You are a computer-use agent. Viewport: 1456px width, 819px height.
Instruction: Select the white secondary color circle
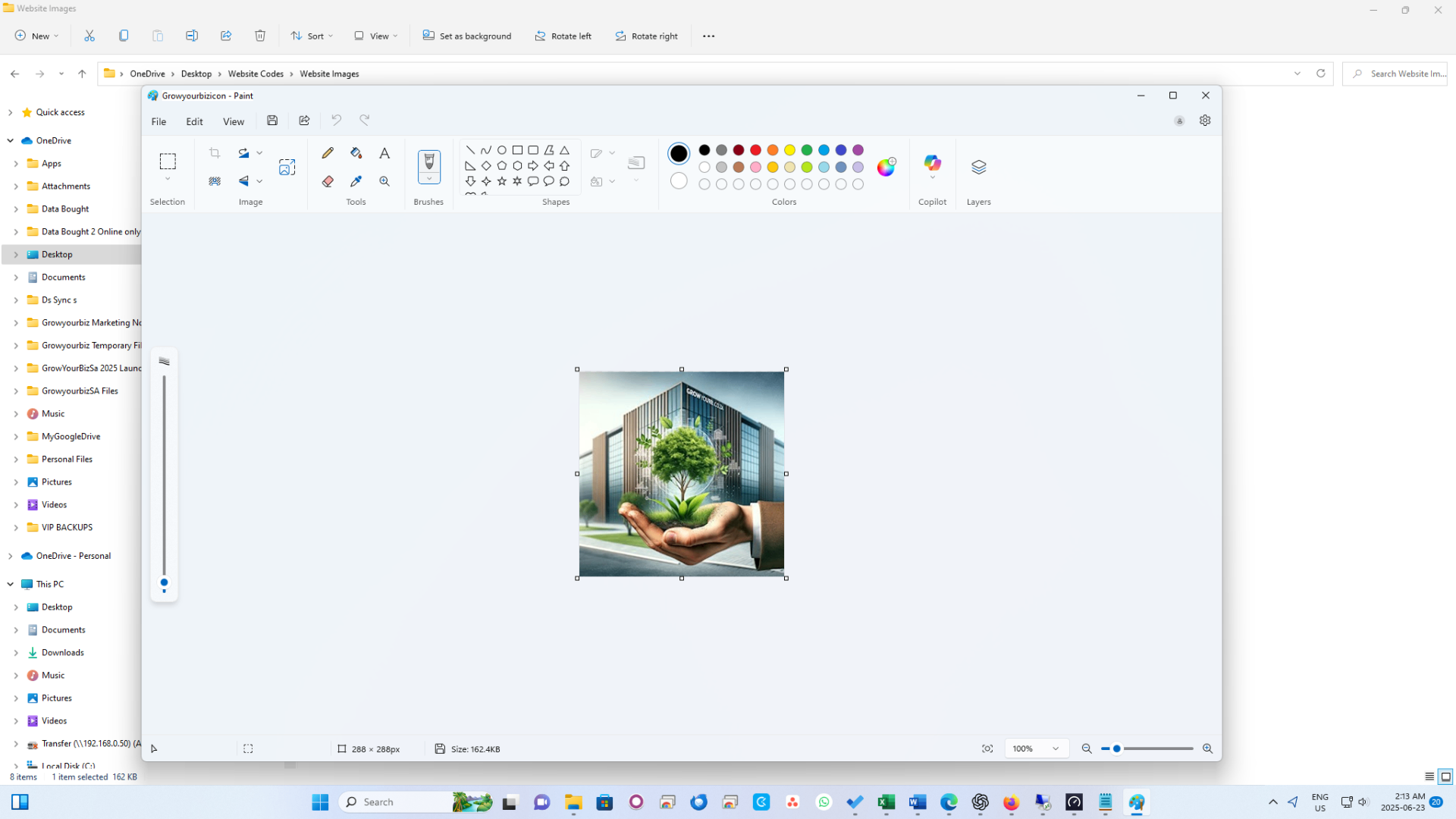pos(679,181)
